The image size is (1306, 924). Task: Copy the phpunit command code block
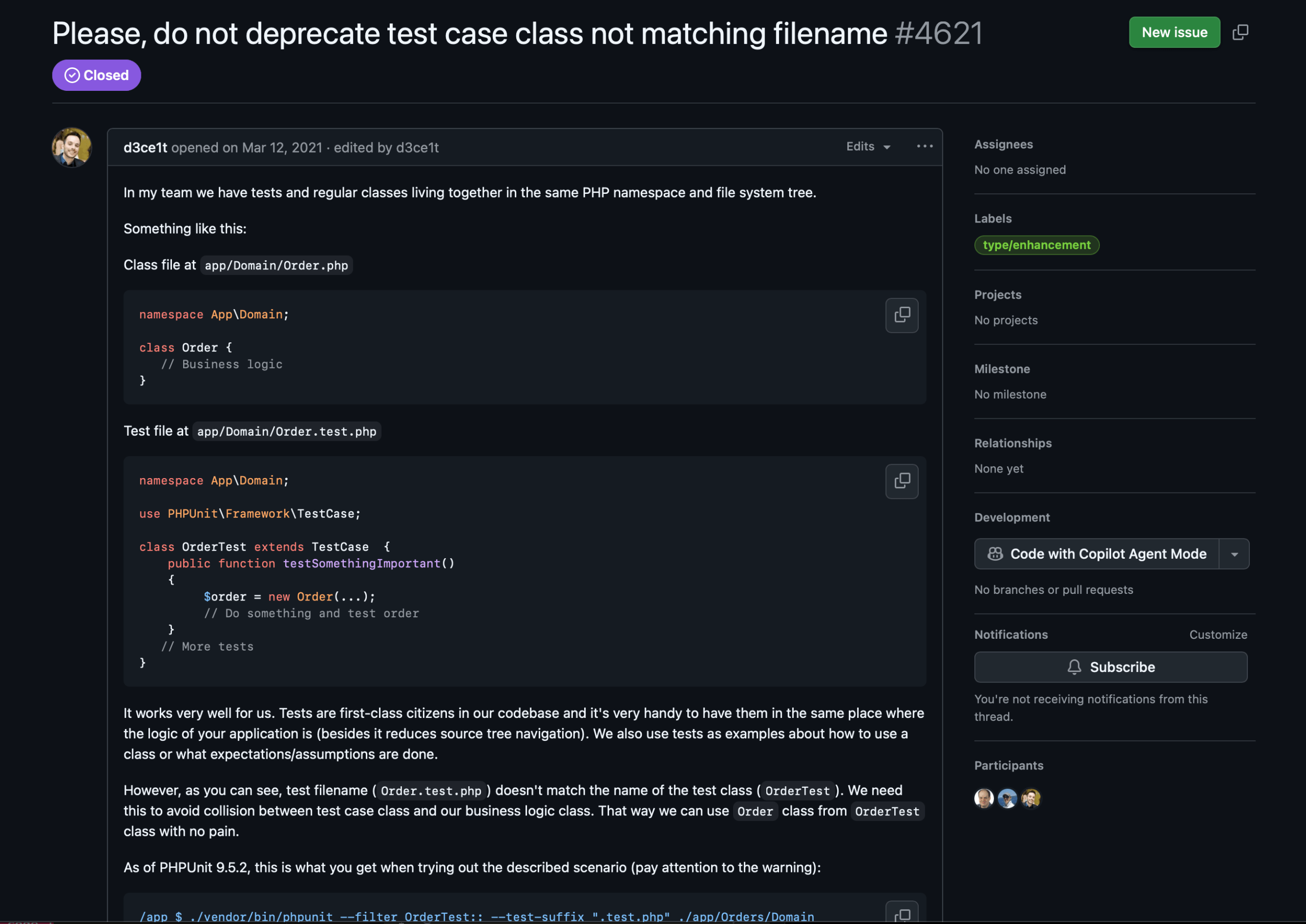pos(901,913)
